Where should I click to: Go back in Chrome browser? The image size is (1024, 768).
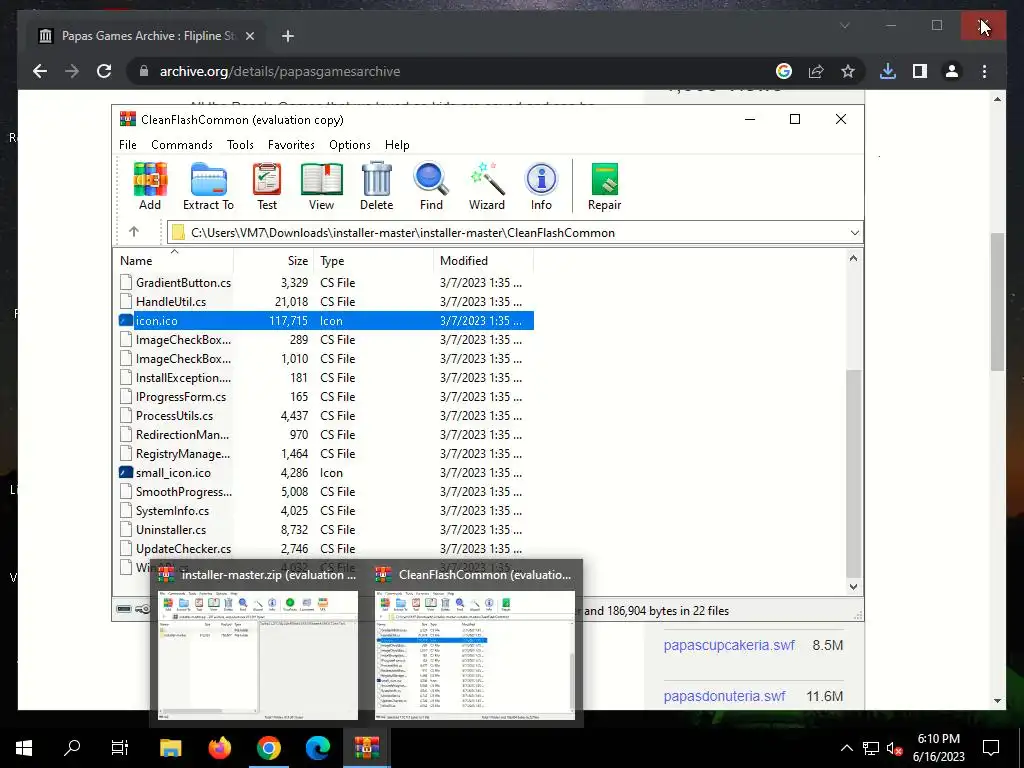pyautogui.click(x=40, y=71)
